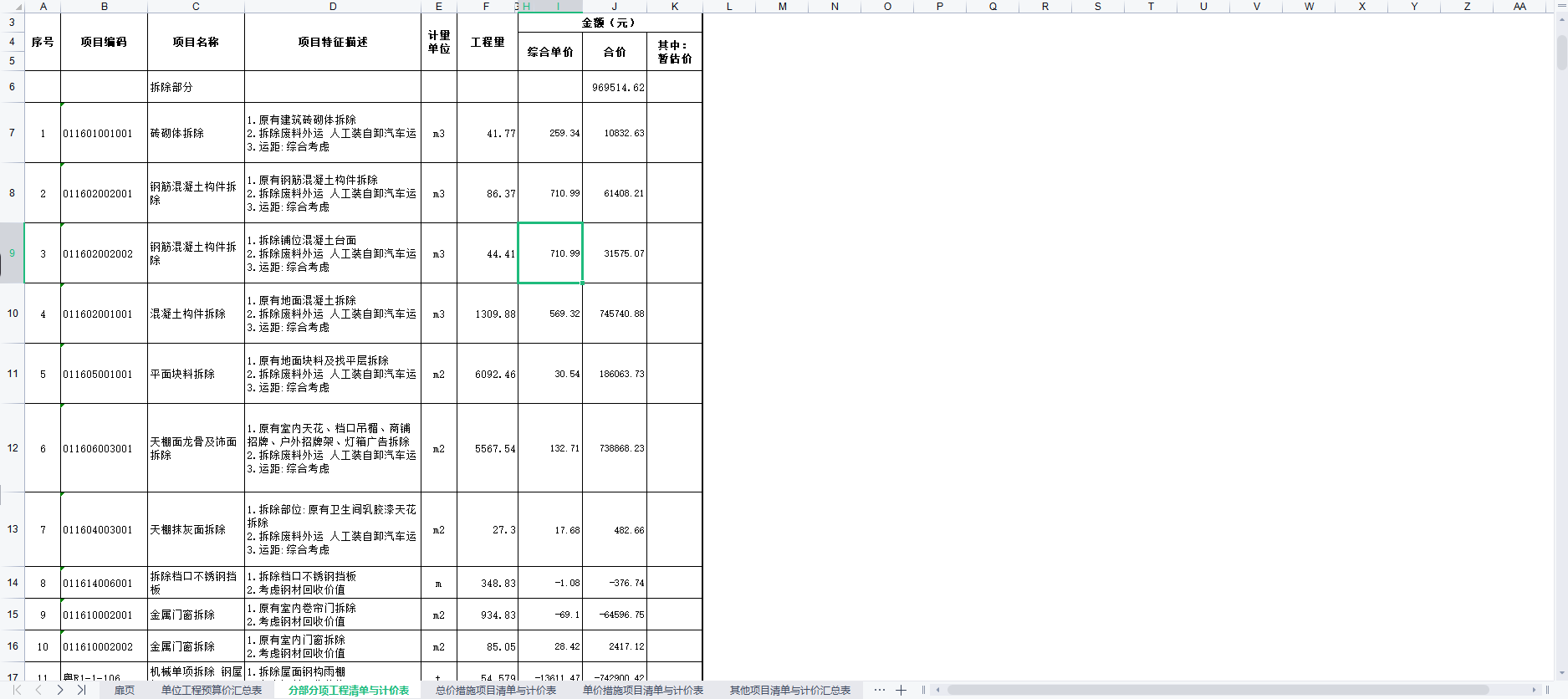This screenshot has height=699, width=1568.
Task: Select the 分部分项工程清单与计价表 sheet tab
Action: (x=349, y=690)
